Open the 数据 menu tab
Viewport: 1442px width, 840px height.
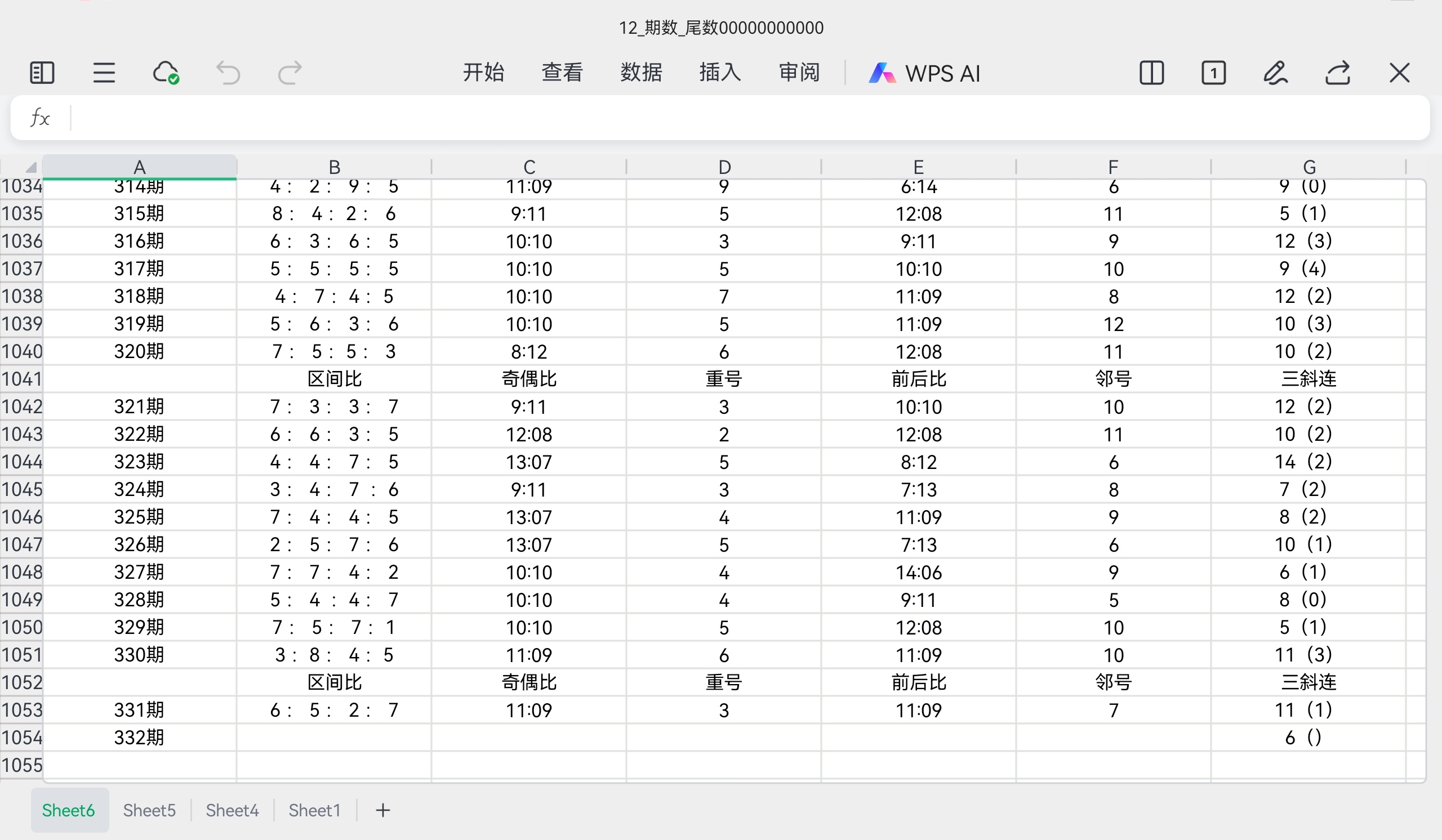(641, 73)
